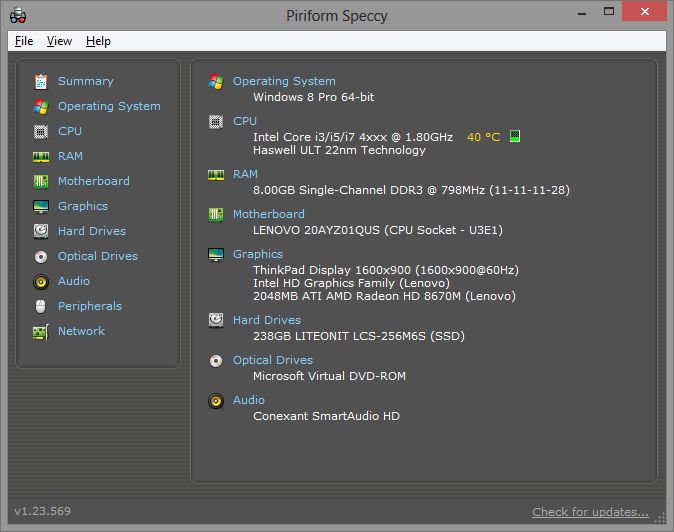This screenshot has width=674, height=532.
Task: Click the CPU chip icon in summary panel
Action: [216, 122]
